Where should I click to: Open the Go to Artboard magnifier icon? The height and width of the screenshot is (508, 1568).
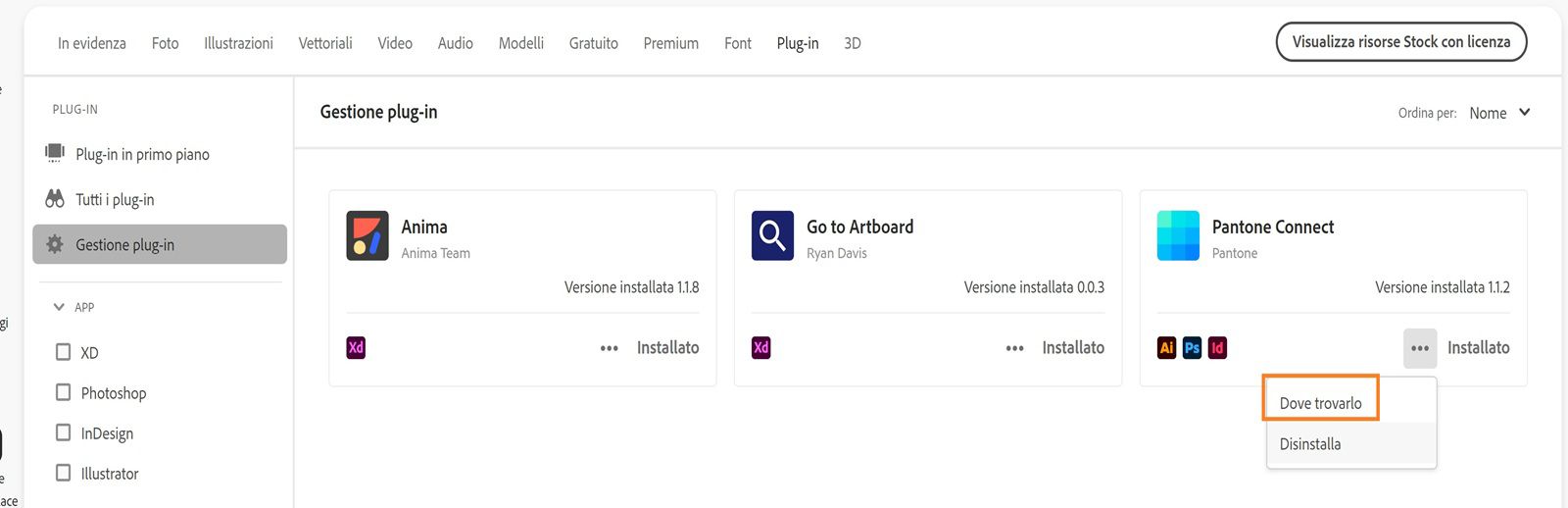click(772, 236)
